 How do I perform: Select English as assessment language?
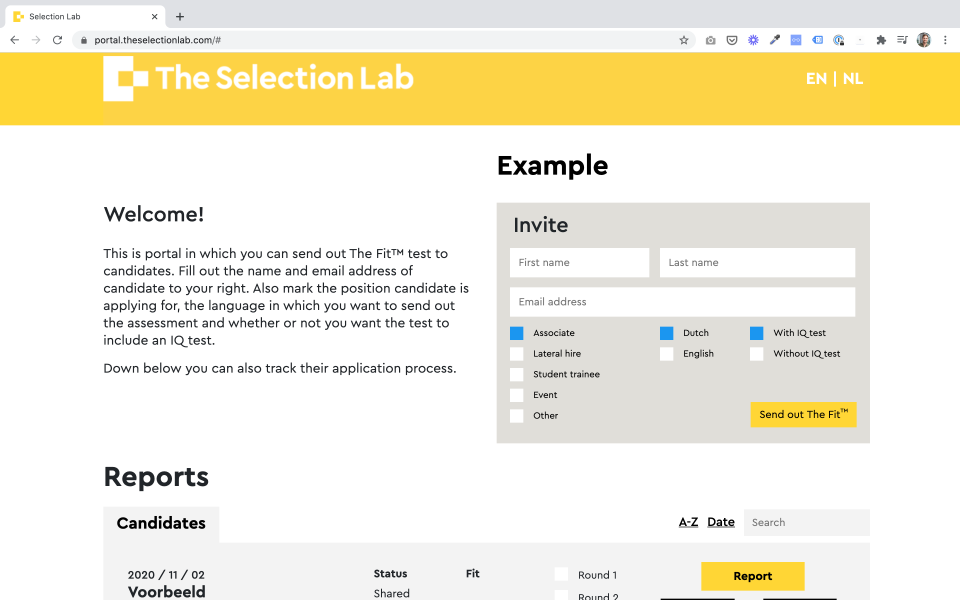point(668,353)
